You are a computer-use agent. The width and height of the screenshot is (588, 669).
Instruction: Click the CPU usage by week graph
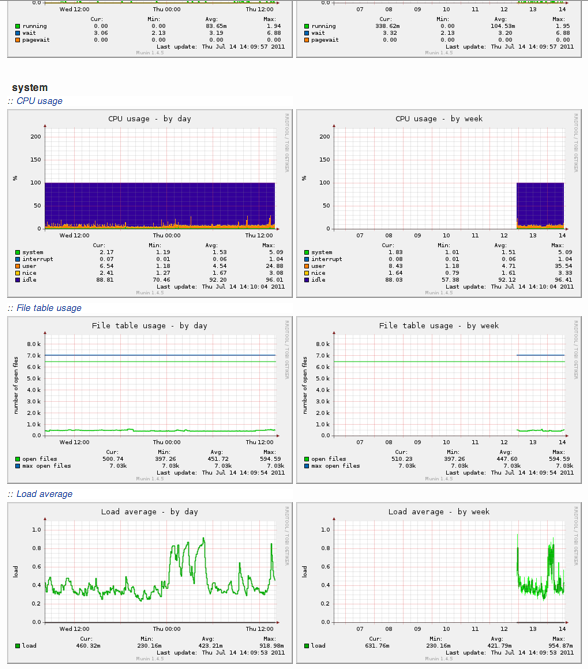(439, 204)
